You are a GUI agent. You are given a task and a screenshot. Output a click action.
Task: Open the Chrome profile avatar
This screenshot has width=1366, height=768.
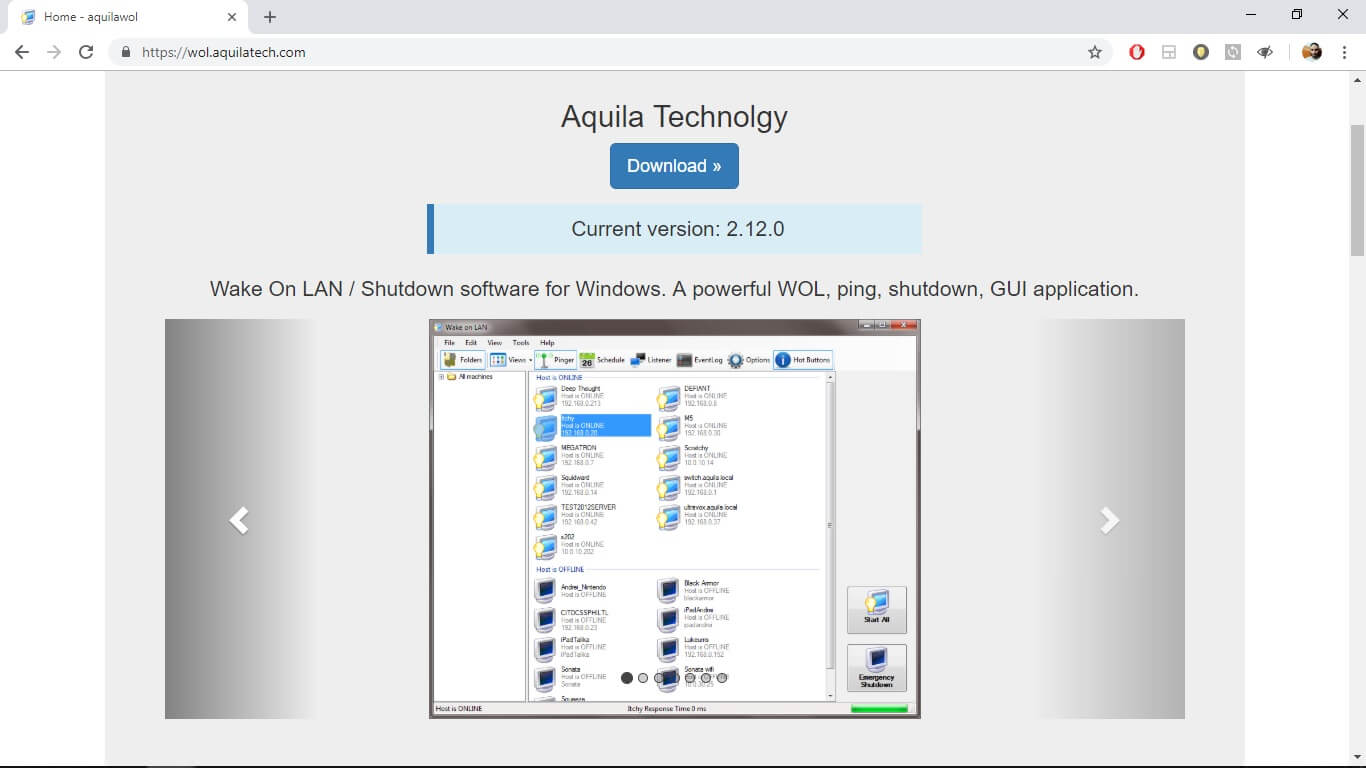click(x=1312, y=52)
